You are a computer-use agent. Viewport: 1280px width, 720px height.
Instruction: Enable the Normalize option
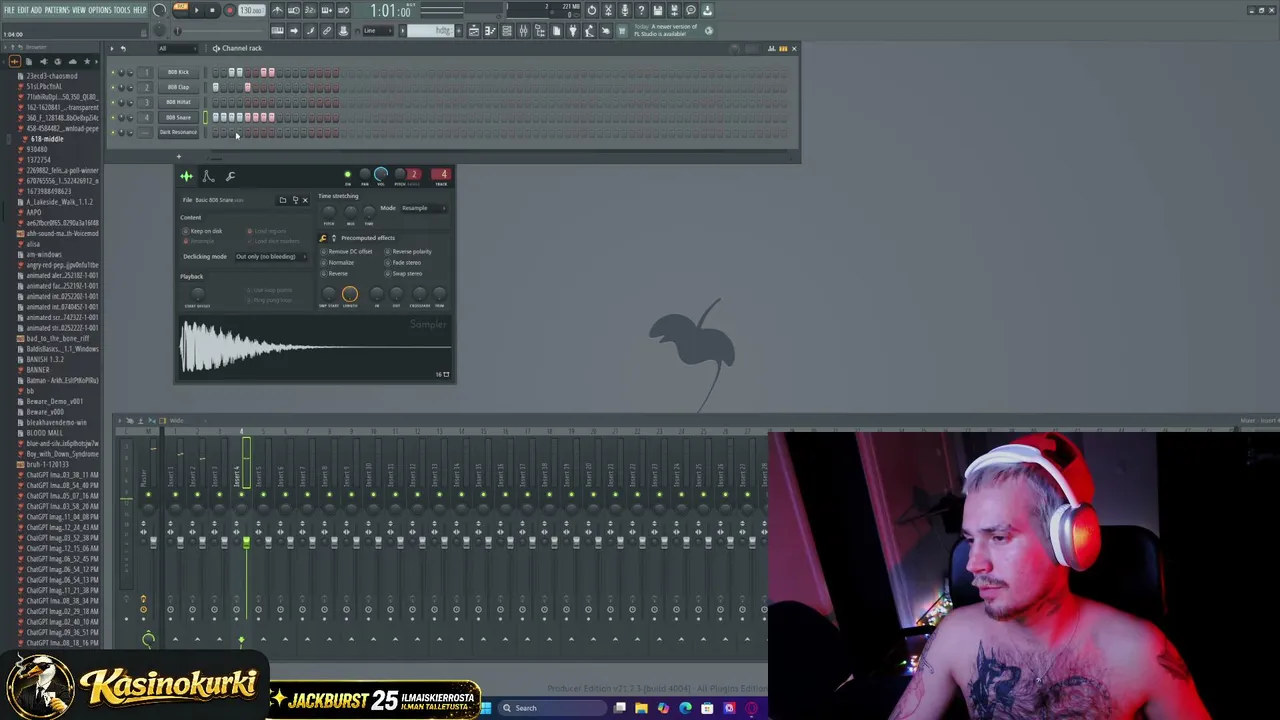tap(338, 262)
